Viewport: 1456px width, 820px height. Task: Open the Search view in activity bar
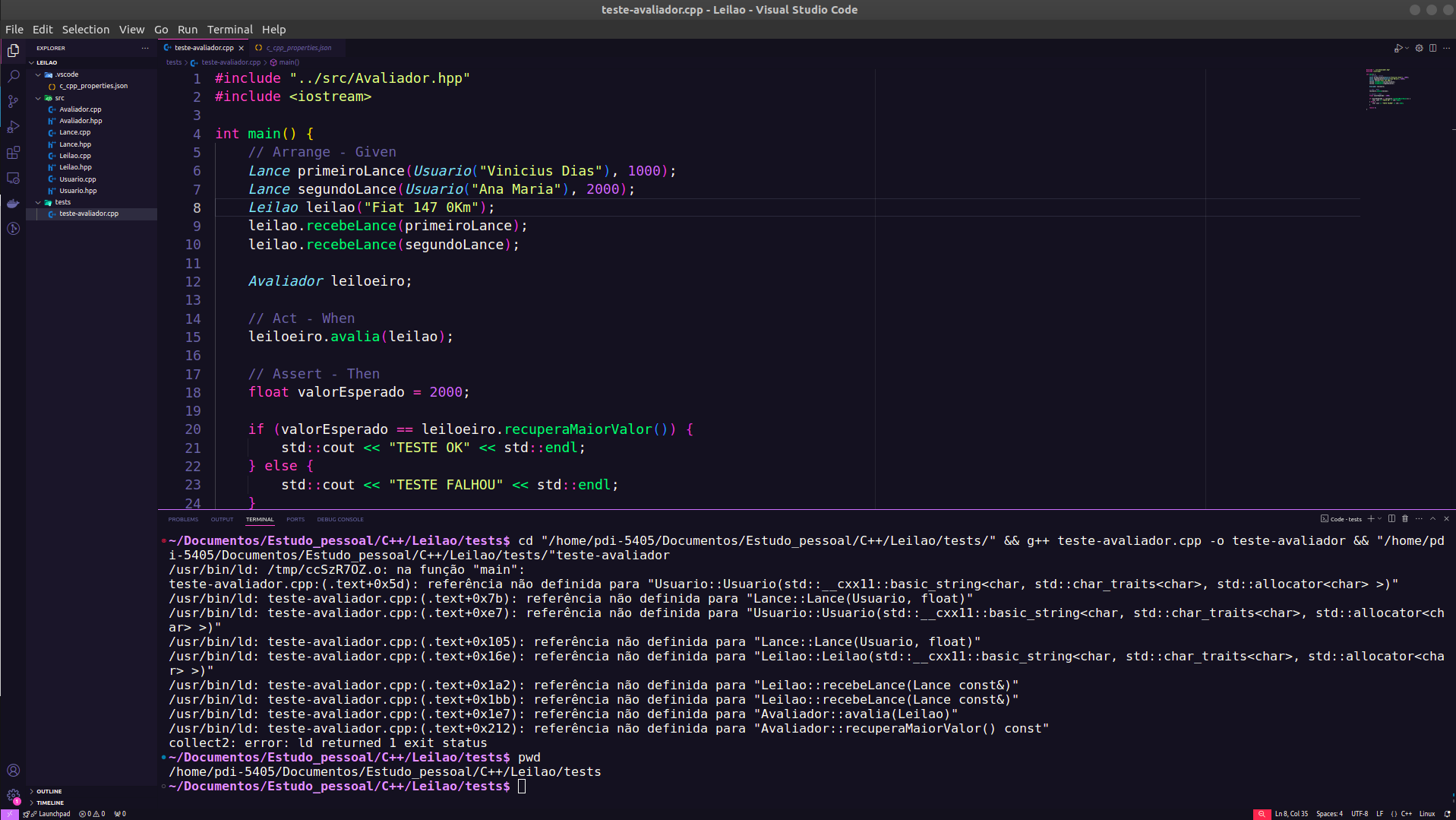point(13,76)
